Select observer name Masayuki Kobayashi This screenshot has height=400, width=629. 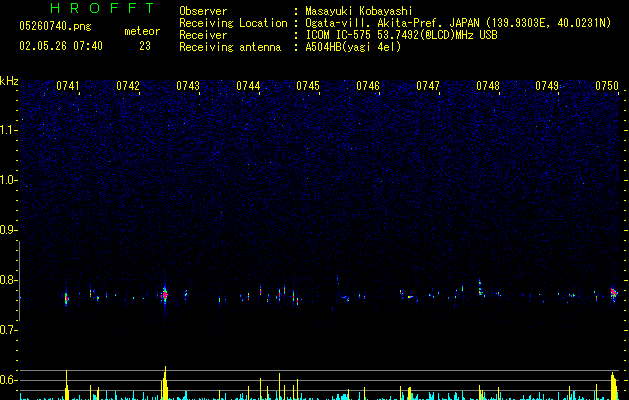(x=359, y=11)
